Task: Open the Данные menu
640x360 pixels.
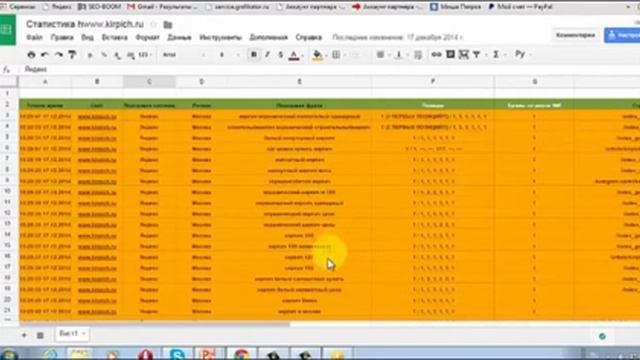Action: [179, 38]
